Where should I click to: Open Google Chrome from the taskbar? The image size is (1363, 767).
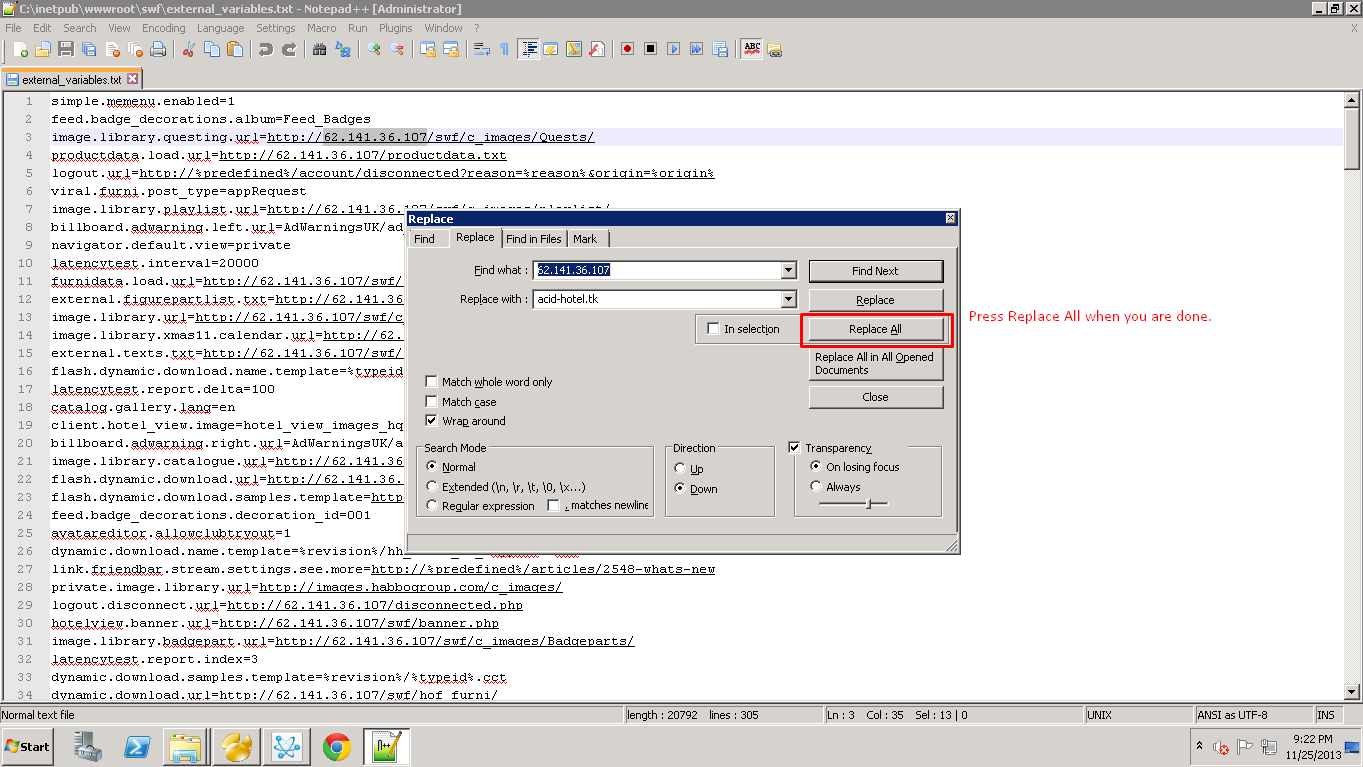click(337, 746)
